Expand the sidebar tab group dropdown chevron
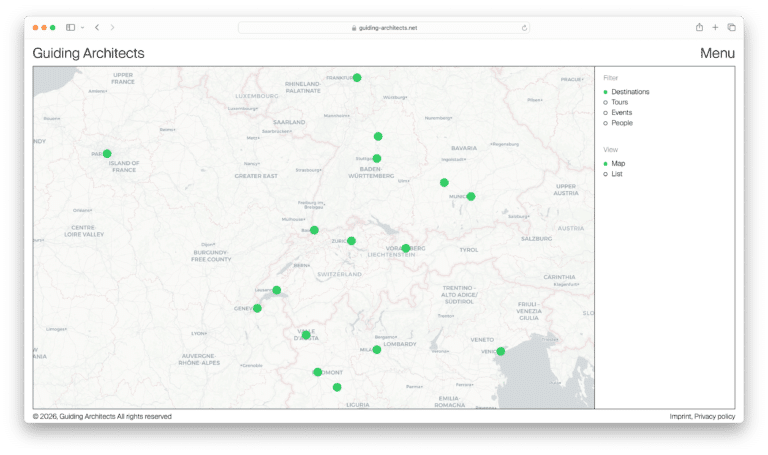The height and width of the screenshot is (455, 768). (x=82, y=27)
